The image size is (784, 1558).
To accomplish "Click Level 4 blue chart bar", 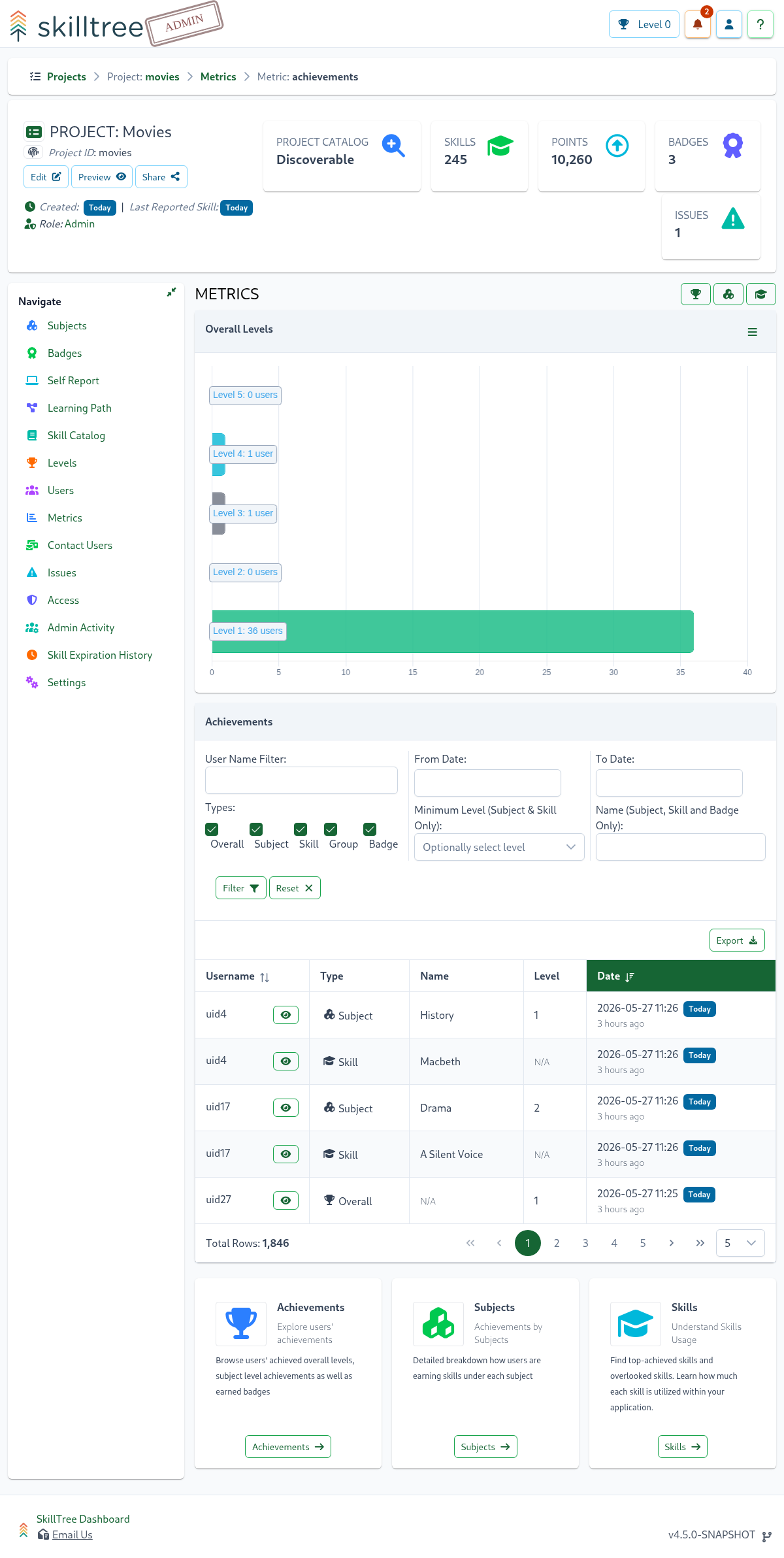I will click(219, 454).
